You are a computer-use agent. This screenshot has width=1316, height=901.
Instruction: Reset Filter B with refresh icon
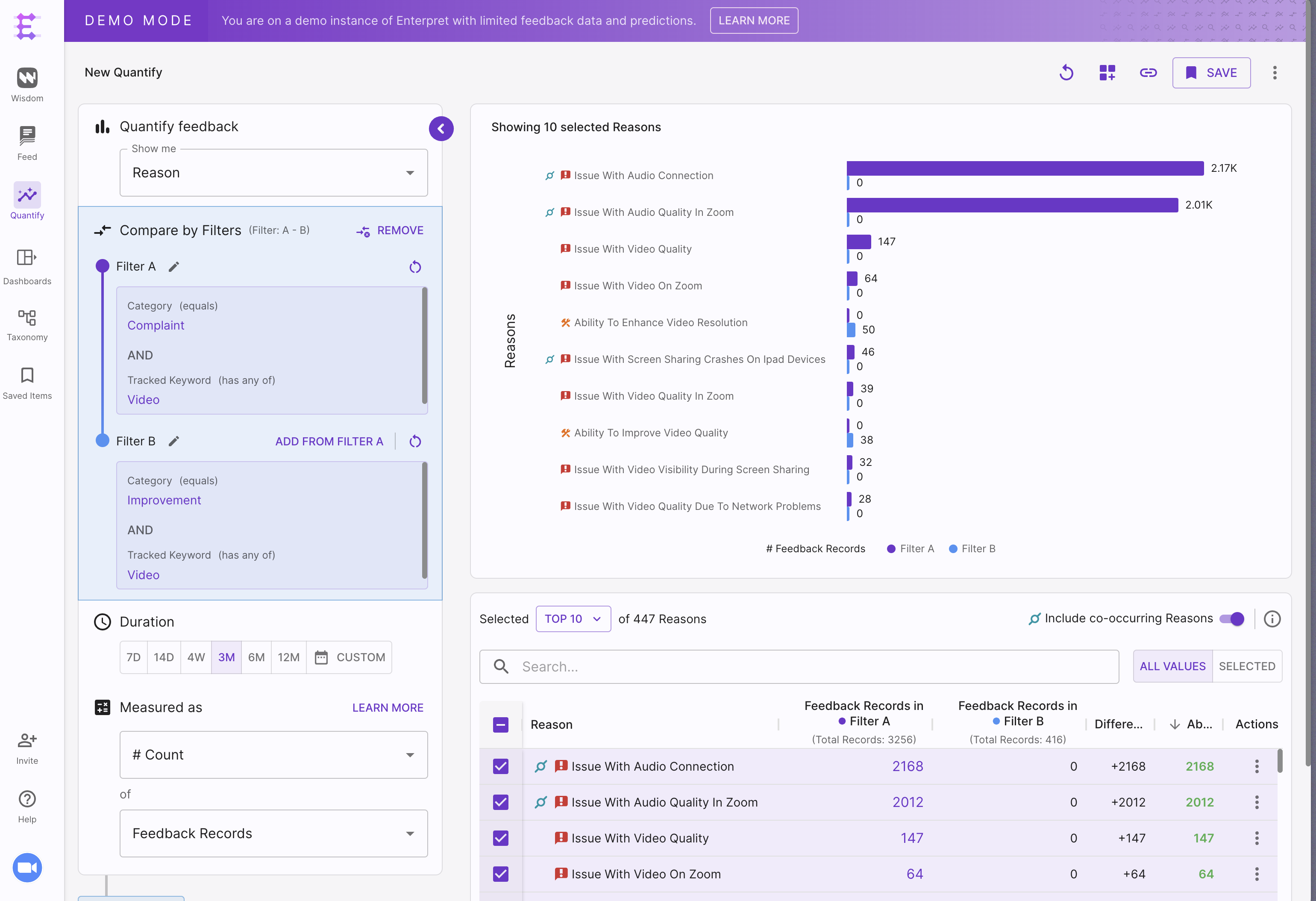(415, 442)
